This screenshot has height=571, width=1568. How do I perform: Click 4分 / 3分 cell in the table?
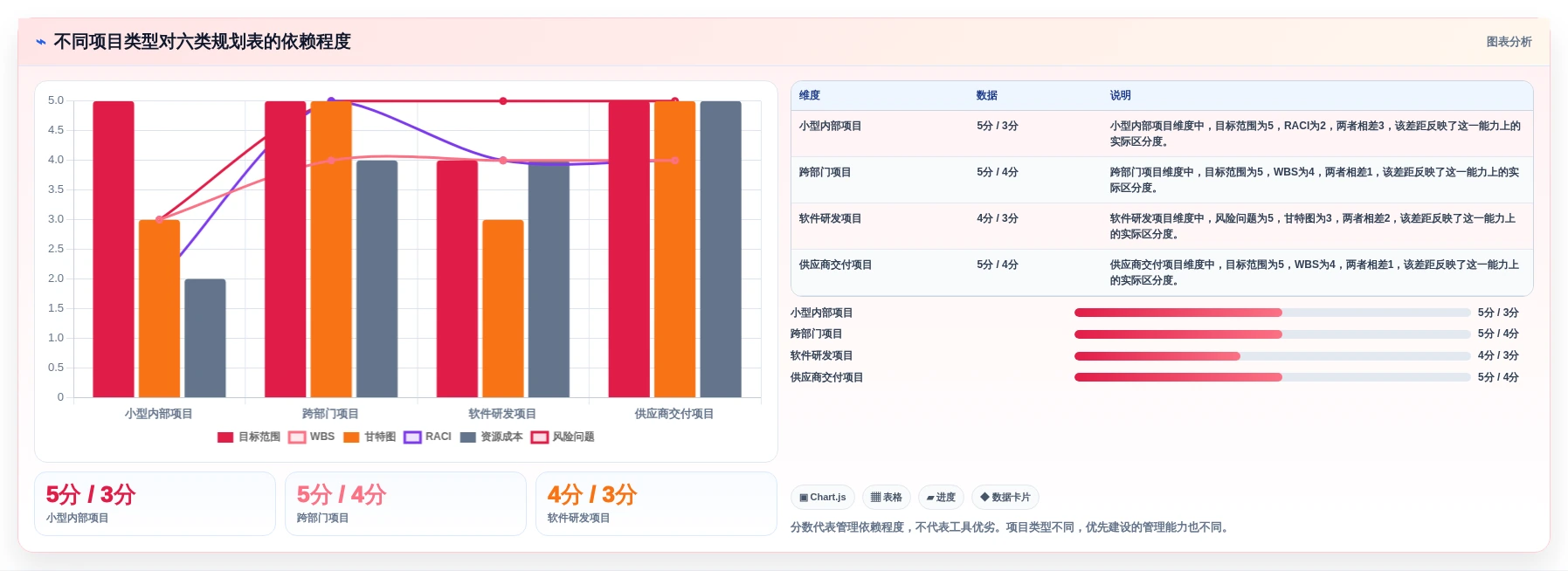click(x=998, y=218)
